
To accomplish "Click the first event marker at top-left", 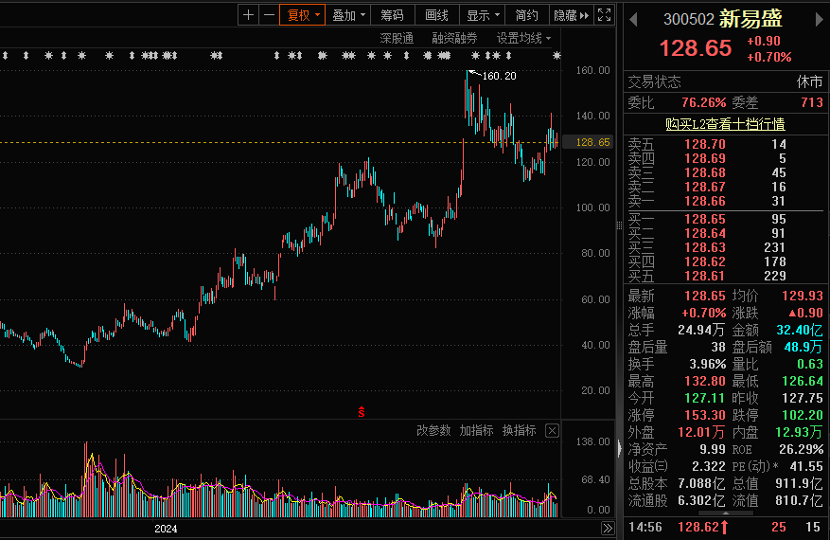I will click(5, 55).
